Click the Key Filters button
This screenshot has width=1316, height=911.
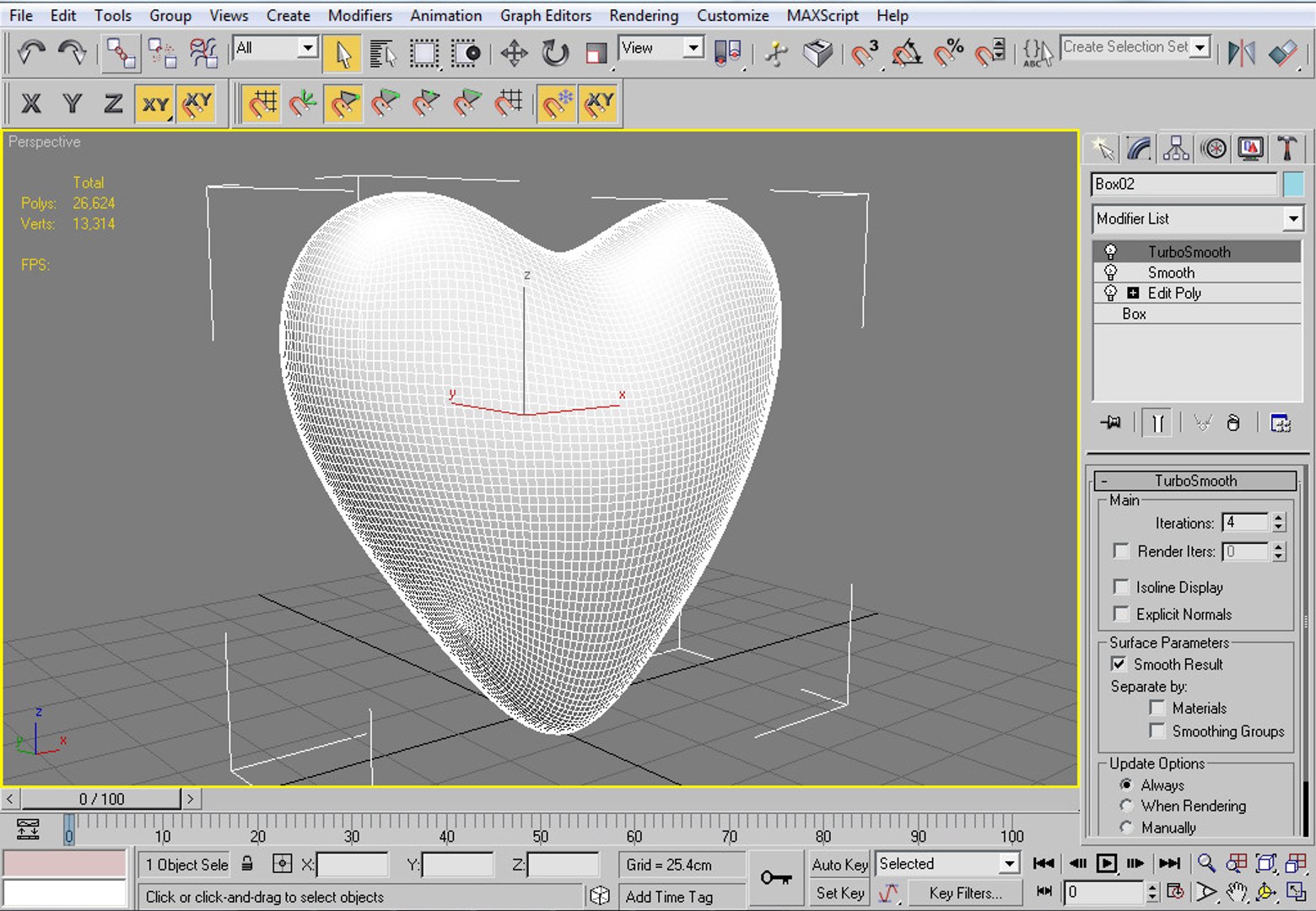(965, 892)
